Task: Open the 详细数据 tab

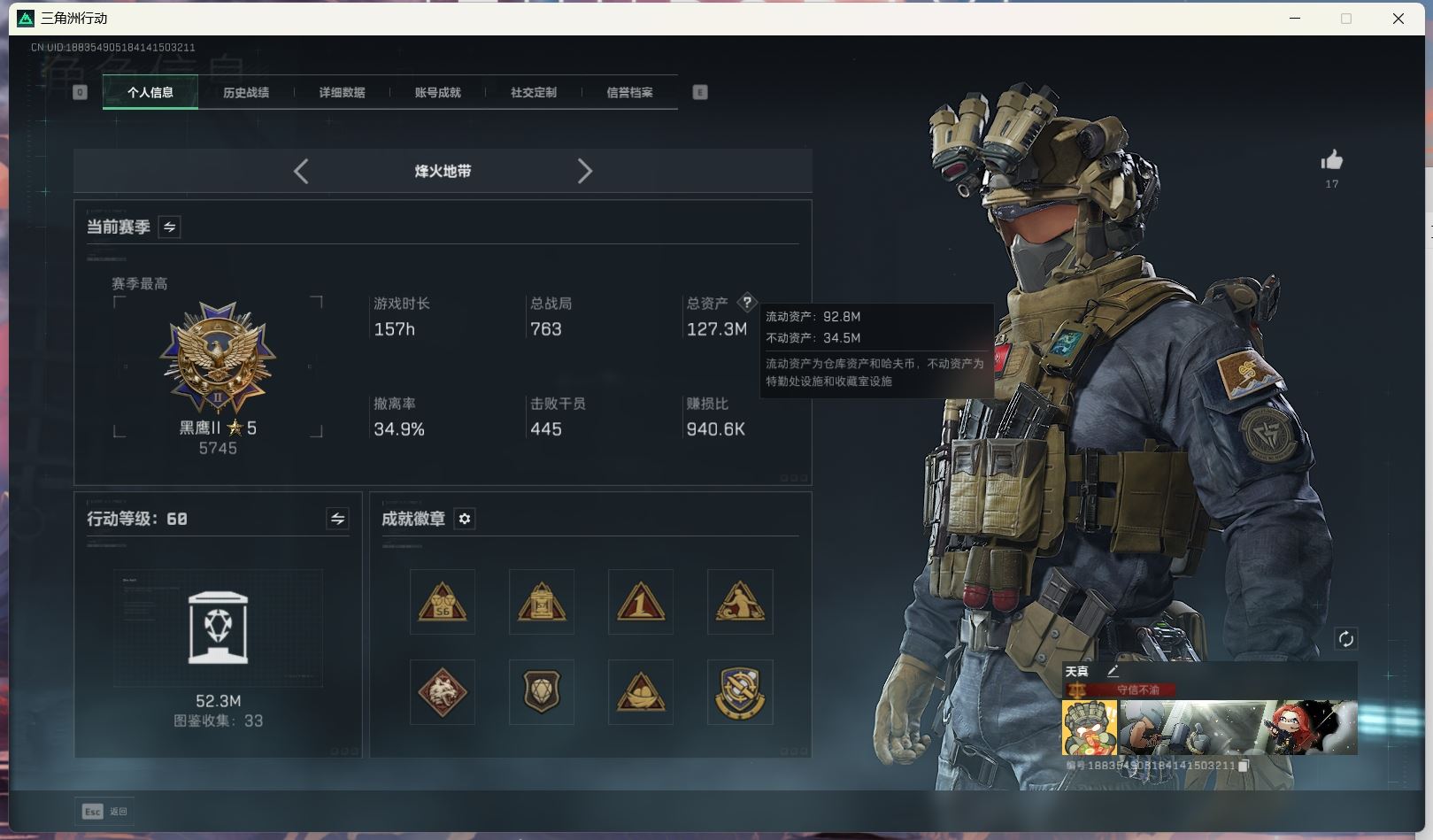Action: pos(342,92)
